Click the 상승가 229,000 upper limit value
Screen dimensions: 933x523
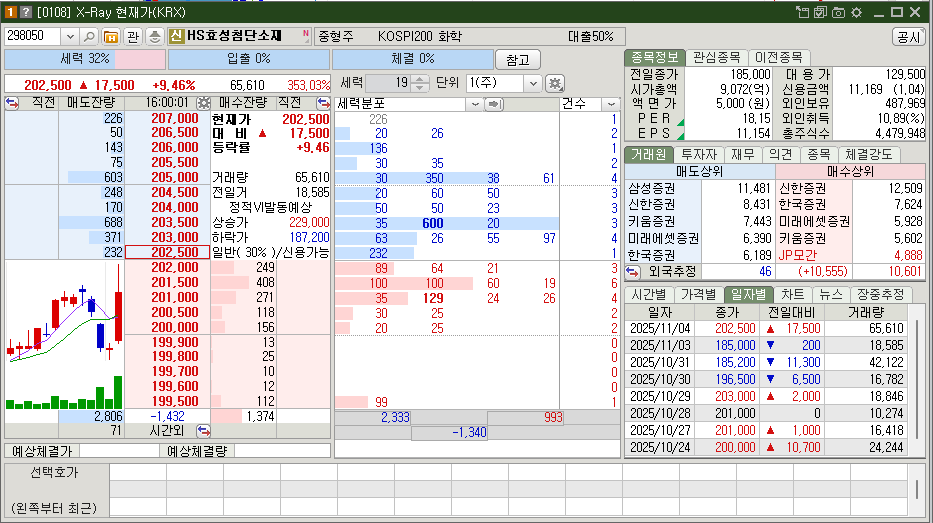[x=309, y=223]
